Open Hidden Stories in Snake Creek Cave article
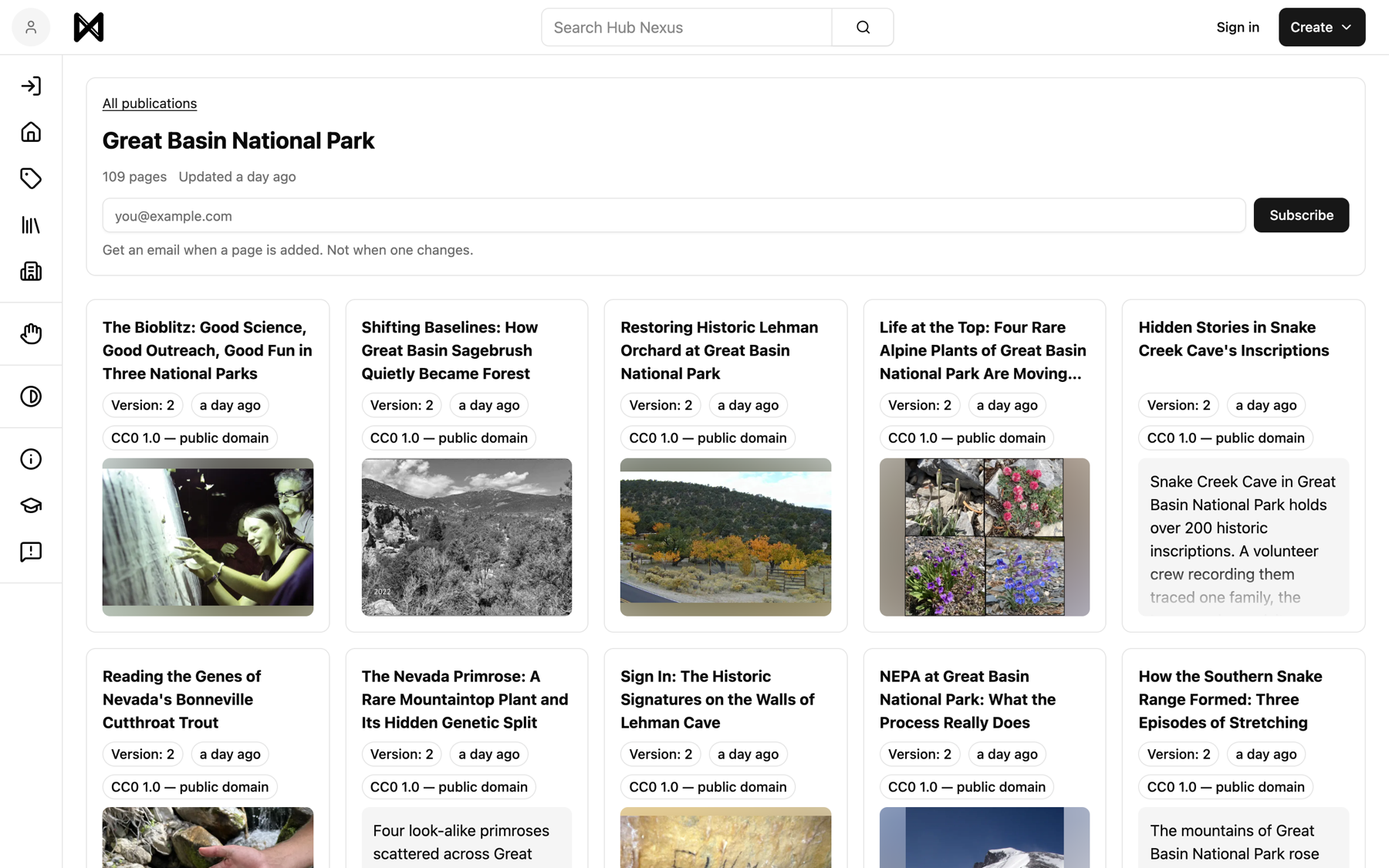This screenshot has height=868, width=1389. [x=1233, y=339]
